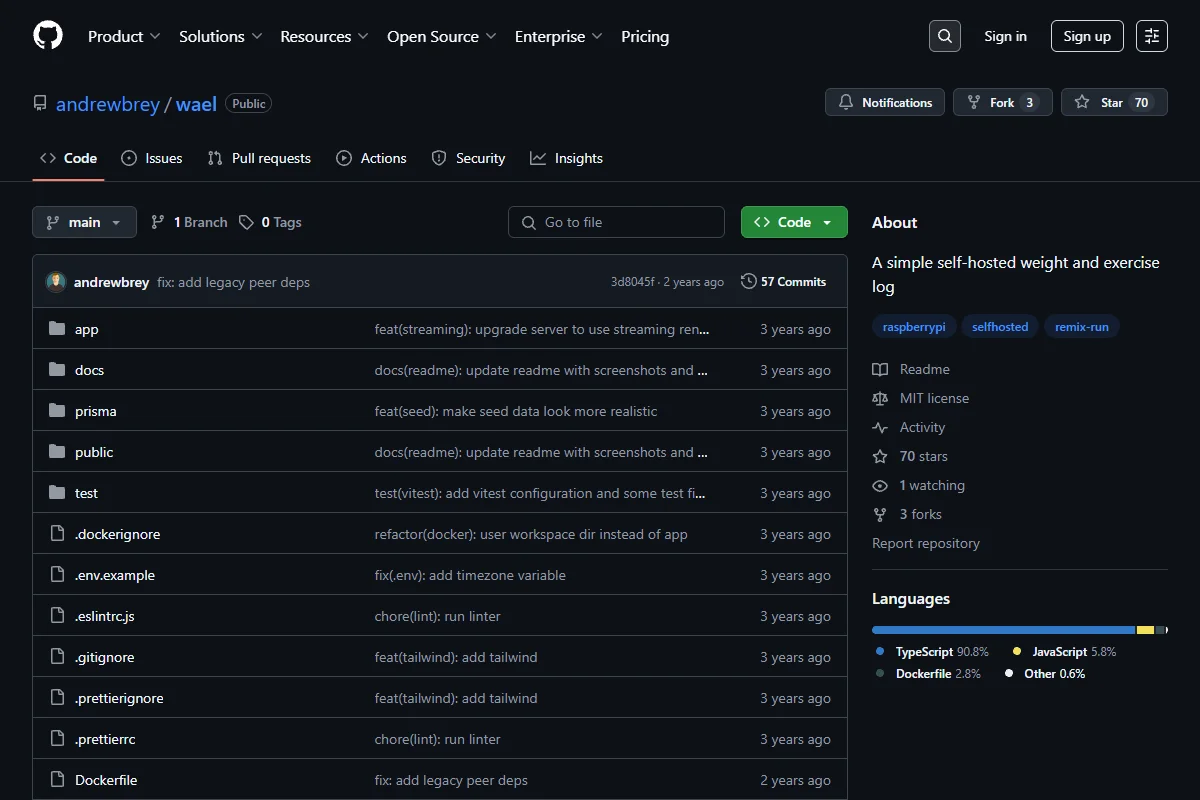The width and height of the screenshot is (1200, 800).
Task: Click the TypeScript segment of language bar
Action: click(1003, 630)
